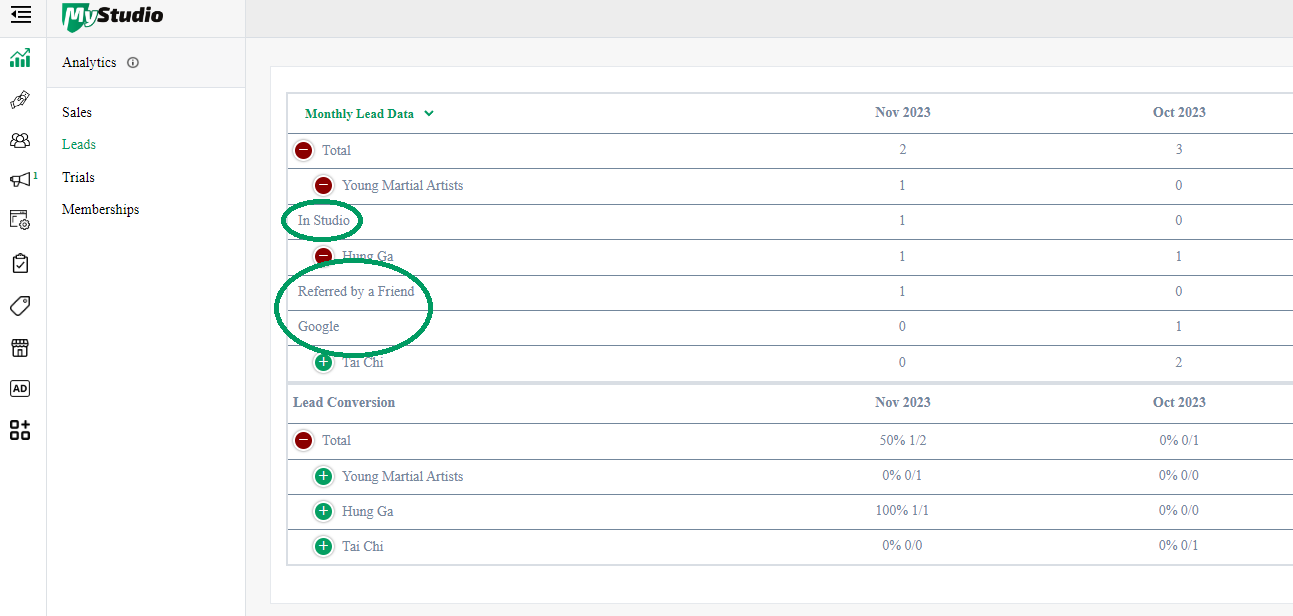Screen dimensions: 1293x616
Task: Open the Monthly Lead Data dropdown
Action: pyautogui.click(x=429, y=113)
